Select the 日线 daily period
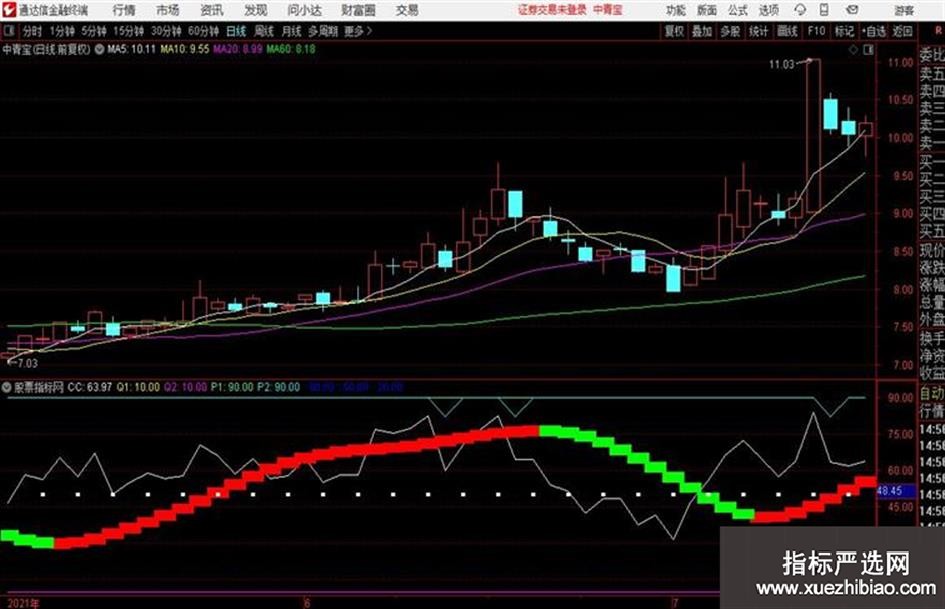Screen dimensions: 945x609 point(236,31)
